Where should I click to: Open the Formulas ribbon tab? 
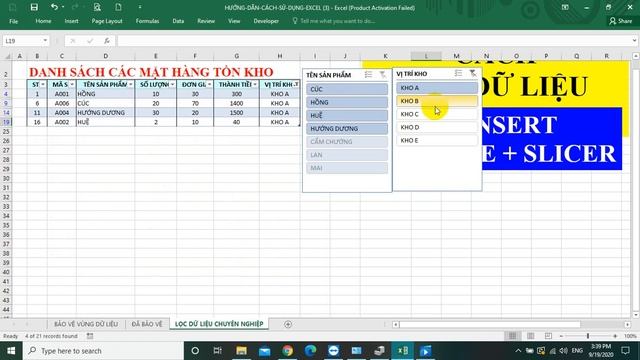[x=147, y=21]
